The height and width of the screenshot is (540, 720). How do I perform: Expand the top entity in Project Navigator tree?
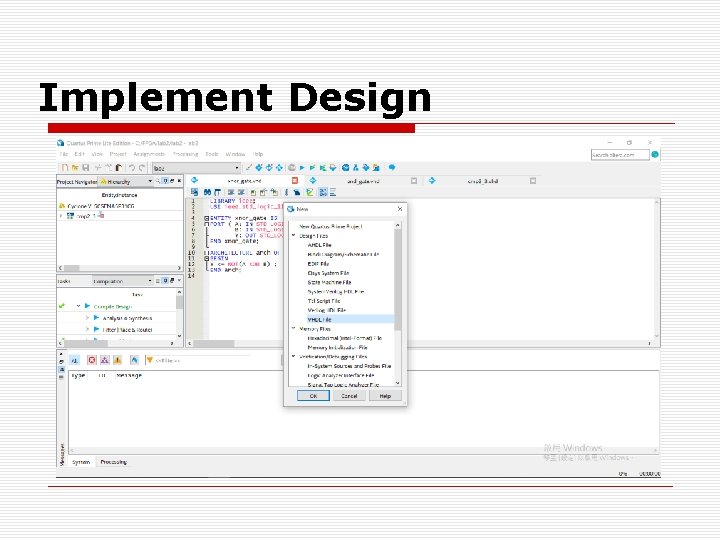point(61,215)
